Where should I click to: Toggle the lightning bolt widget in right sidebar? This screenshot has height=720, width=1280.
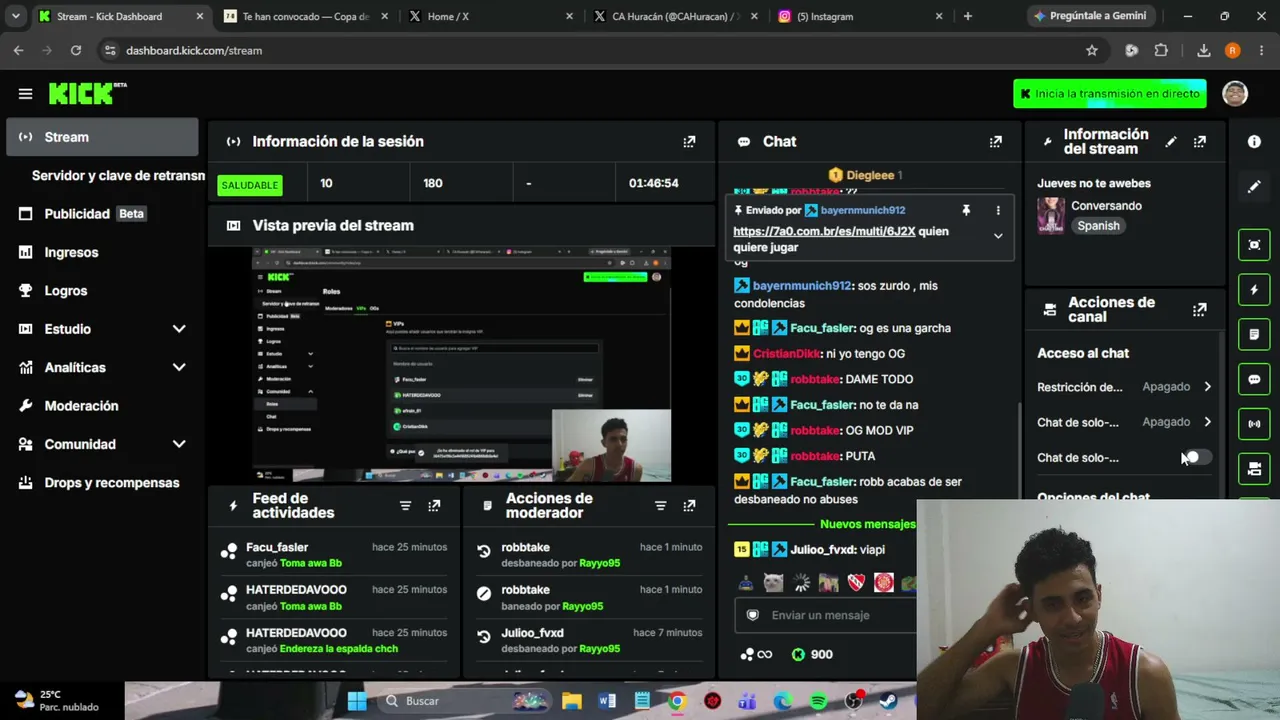pos(1254,290)
